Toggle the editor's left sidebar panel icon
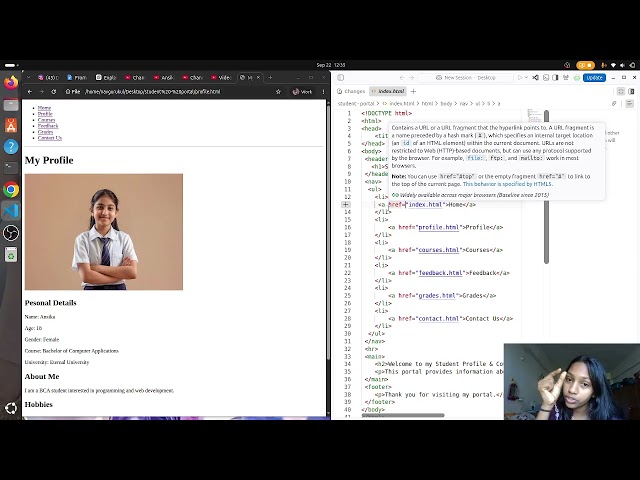Image resolution: width=640 pixels, height=480 pixels. [x=341, y=78]
